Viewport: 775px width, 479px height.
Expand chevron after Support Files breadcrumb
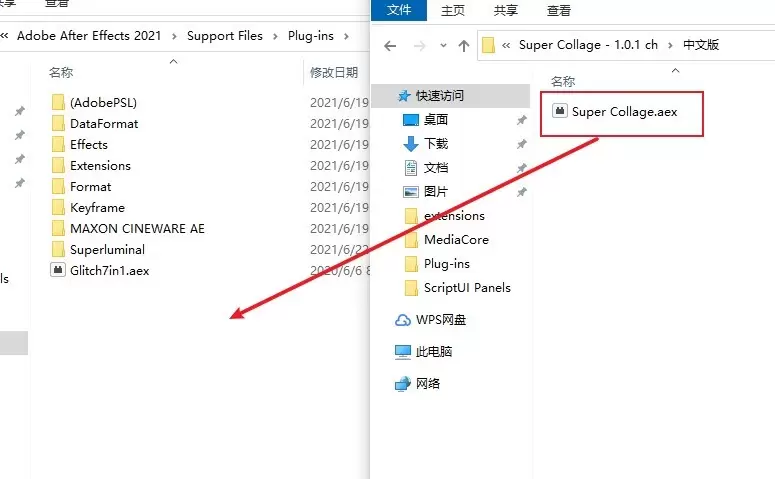click(x=275, y=37)
